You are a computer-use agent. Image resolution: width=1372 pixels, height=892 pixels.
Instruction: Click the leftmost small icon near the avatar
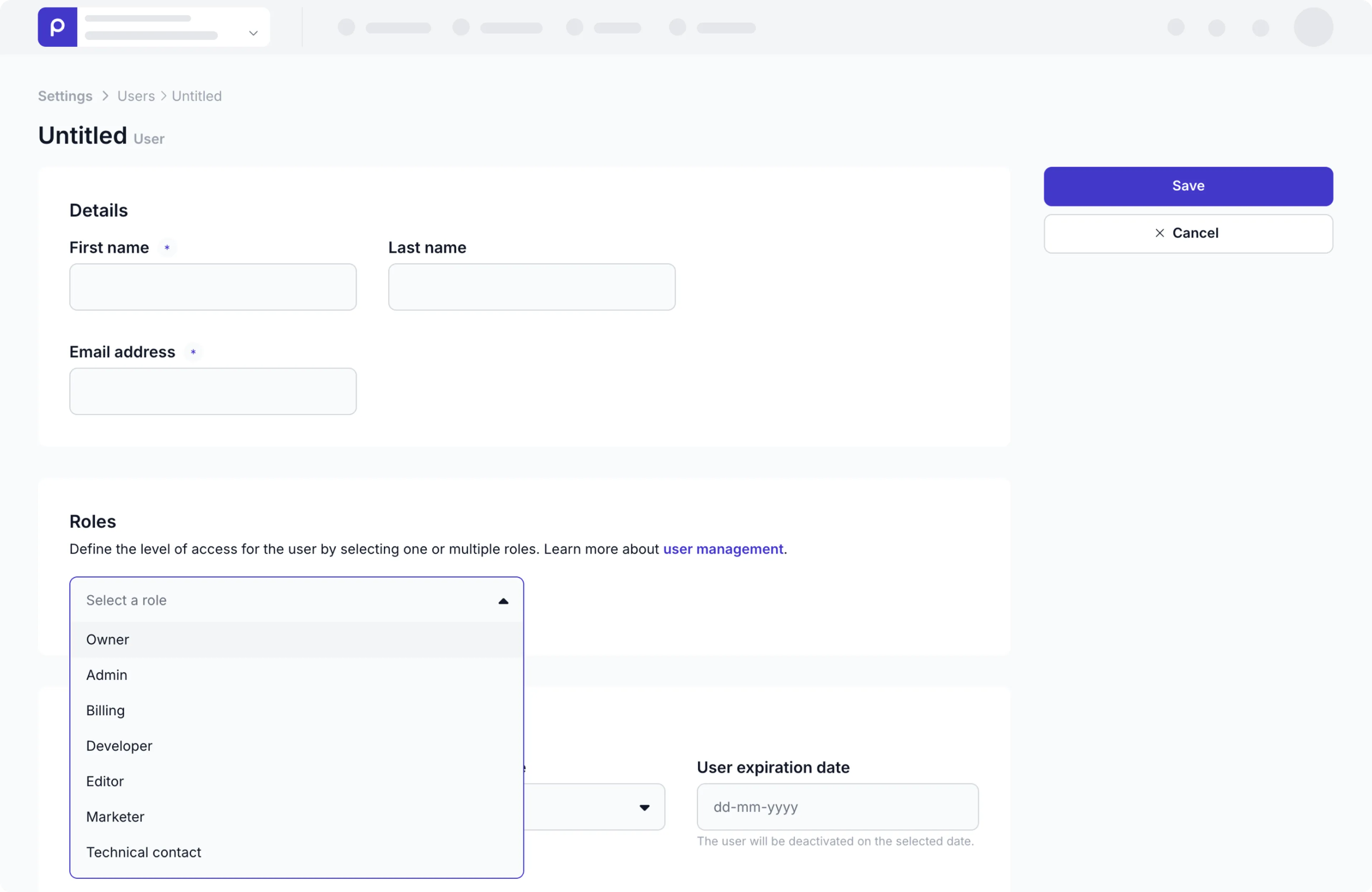pos(1176,27)
